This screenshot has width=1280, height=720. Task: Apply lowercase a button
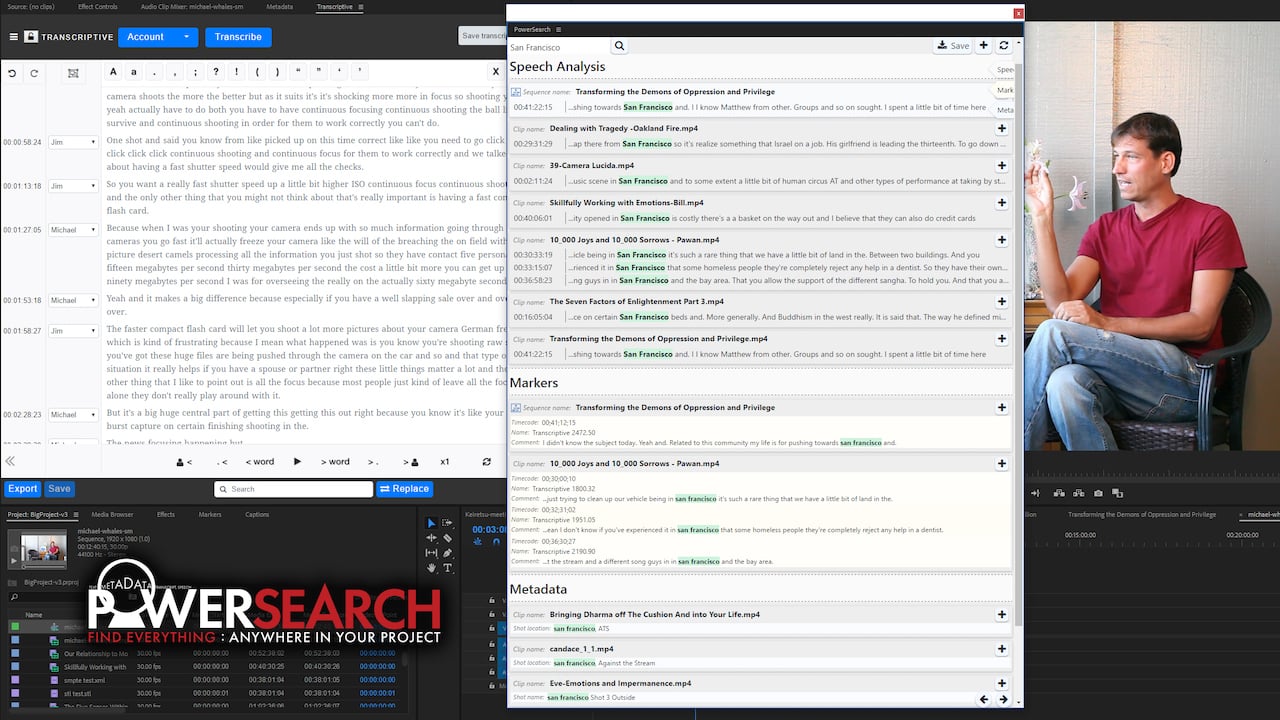click(134, 72)
